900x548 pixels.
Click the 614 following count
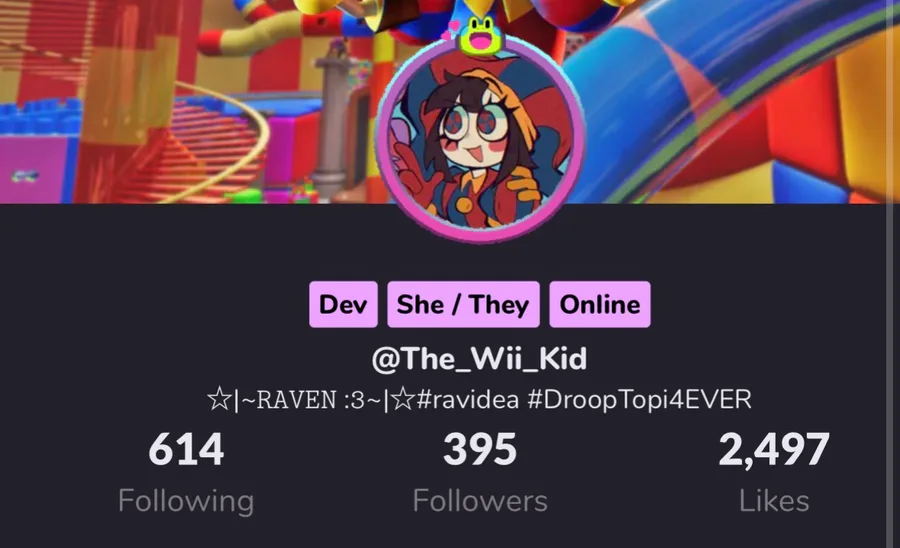click(x=186, y=449)
